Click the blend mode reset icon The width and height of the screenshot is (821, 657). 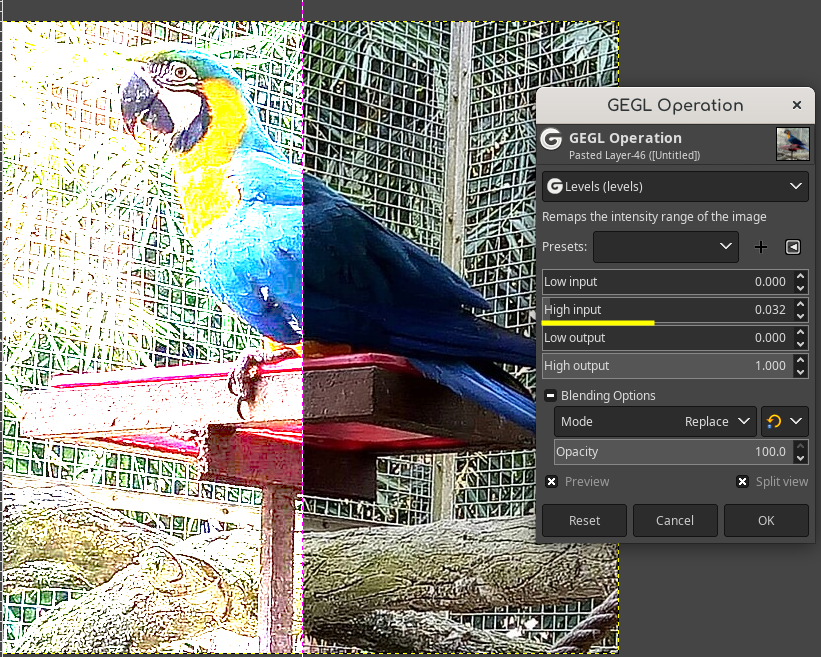click(x=773, y=421)
